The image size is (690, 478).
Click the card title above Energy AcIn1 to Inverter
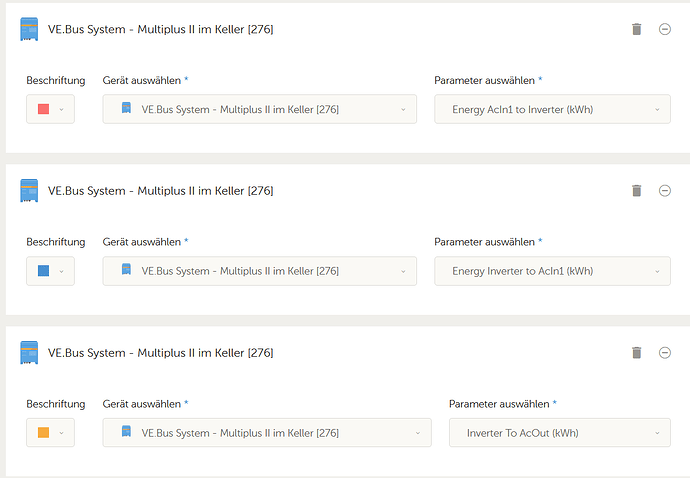161,29
